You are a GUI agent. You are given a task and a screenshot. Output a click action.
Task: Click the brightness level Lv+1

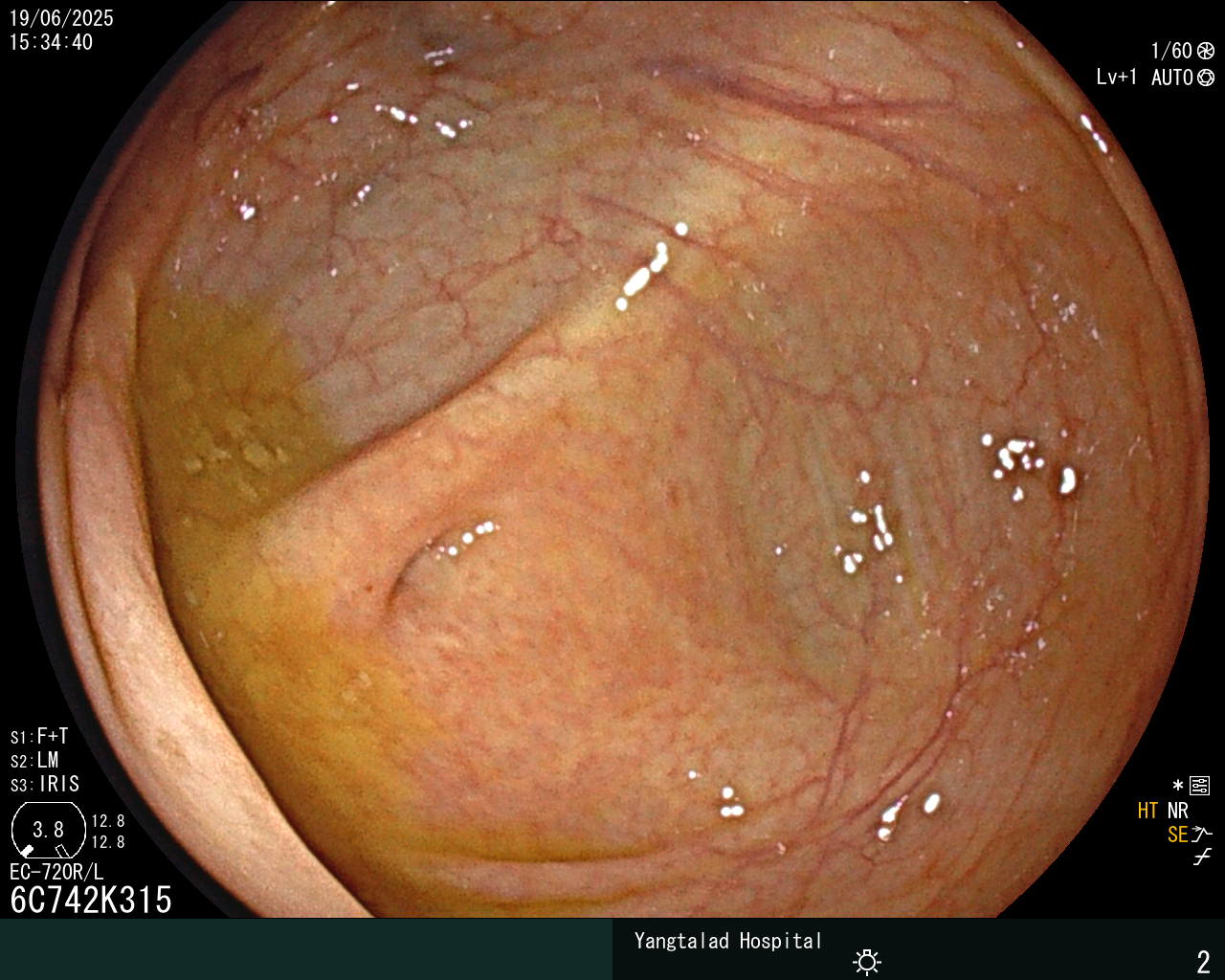click(1117, 78)
